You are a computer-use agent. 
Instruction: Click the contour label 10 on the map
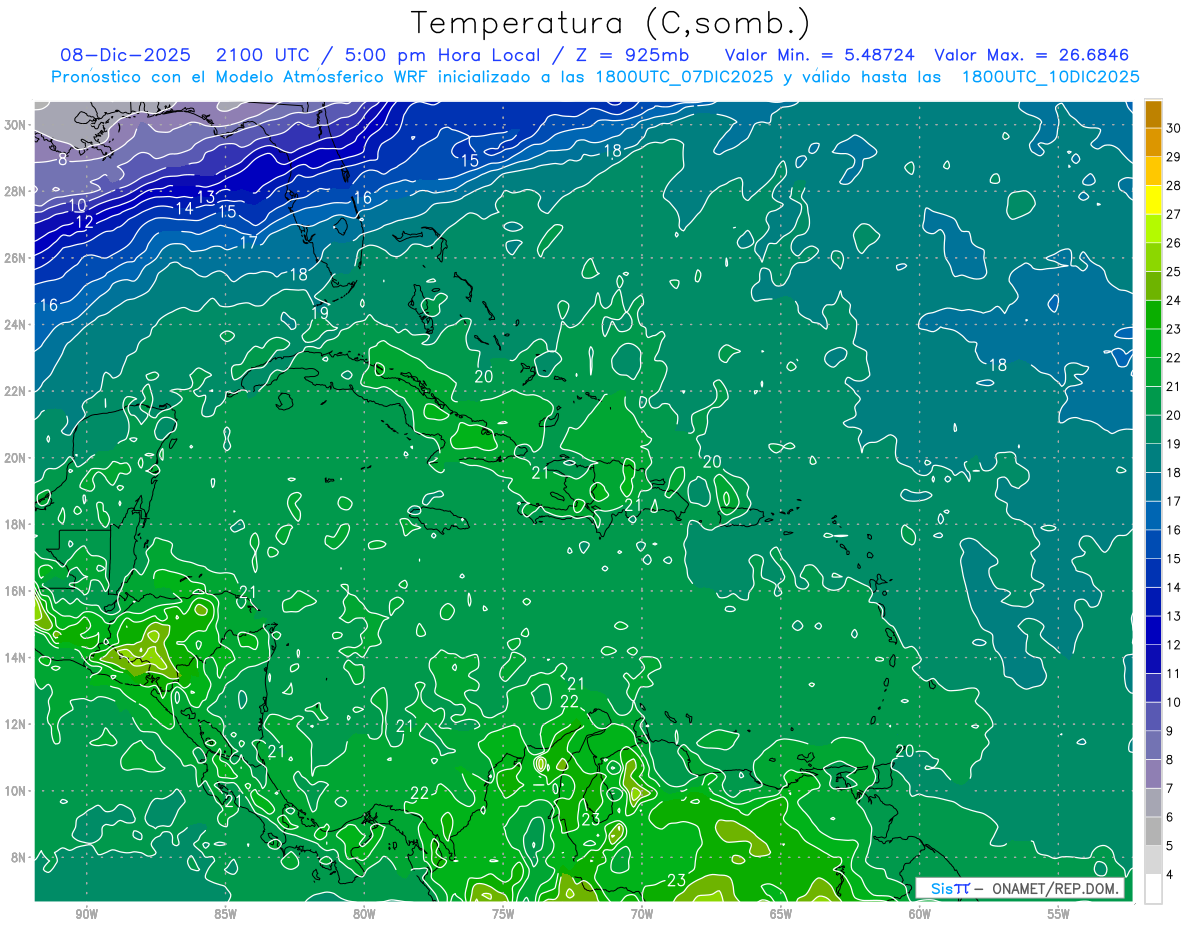coord(77,205)
